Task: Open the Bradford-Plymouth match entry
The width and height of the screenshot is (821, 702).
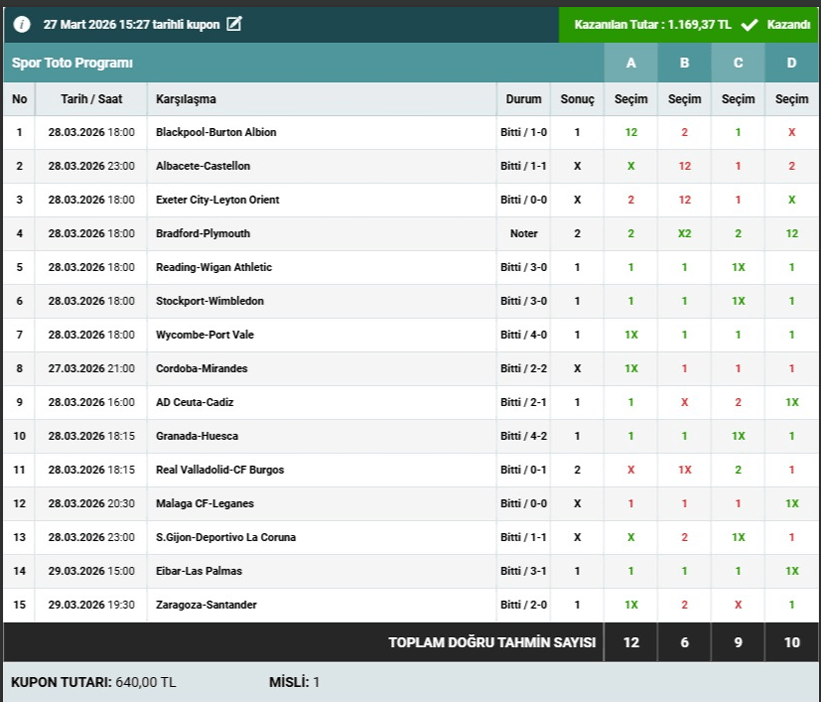Action: [203, 234]
